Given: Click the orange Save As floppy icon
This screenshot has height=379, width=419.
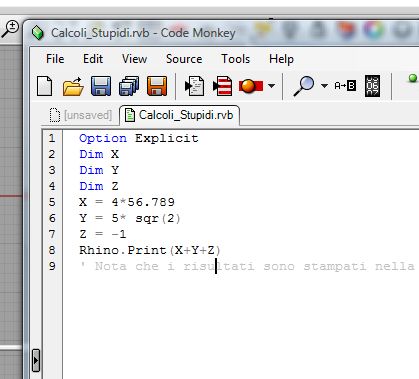Looking at the screenshot, I should tap(157, 86).
